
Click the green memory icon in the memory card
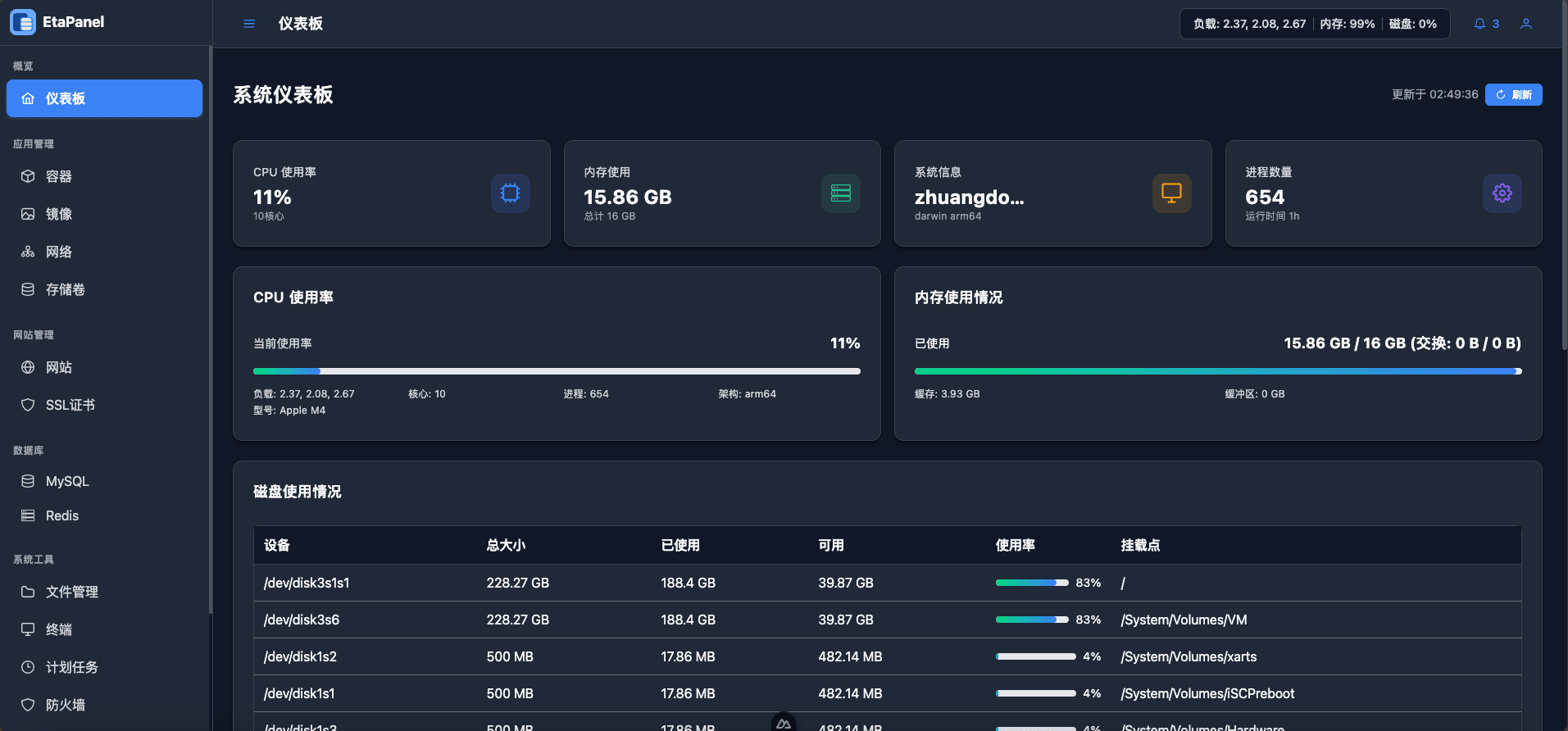(841, 193)
